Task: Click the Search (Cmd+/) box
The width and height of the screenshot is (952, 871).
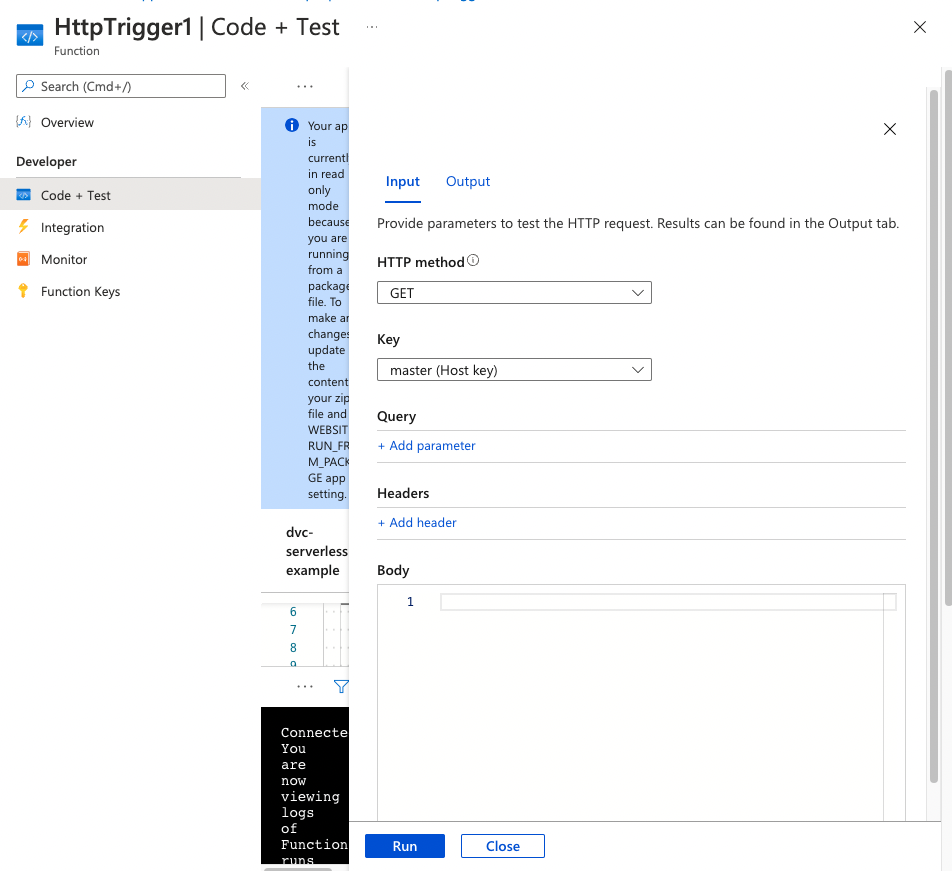Action: pos(121,86)
